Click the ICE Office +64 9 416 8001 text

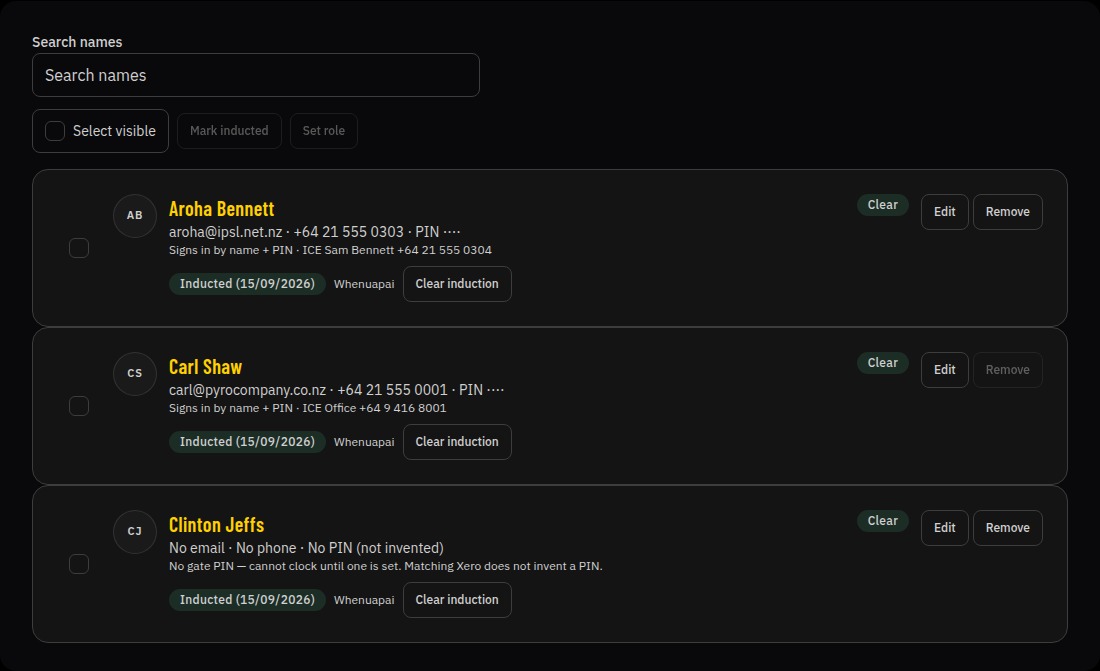375,408
